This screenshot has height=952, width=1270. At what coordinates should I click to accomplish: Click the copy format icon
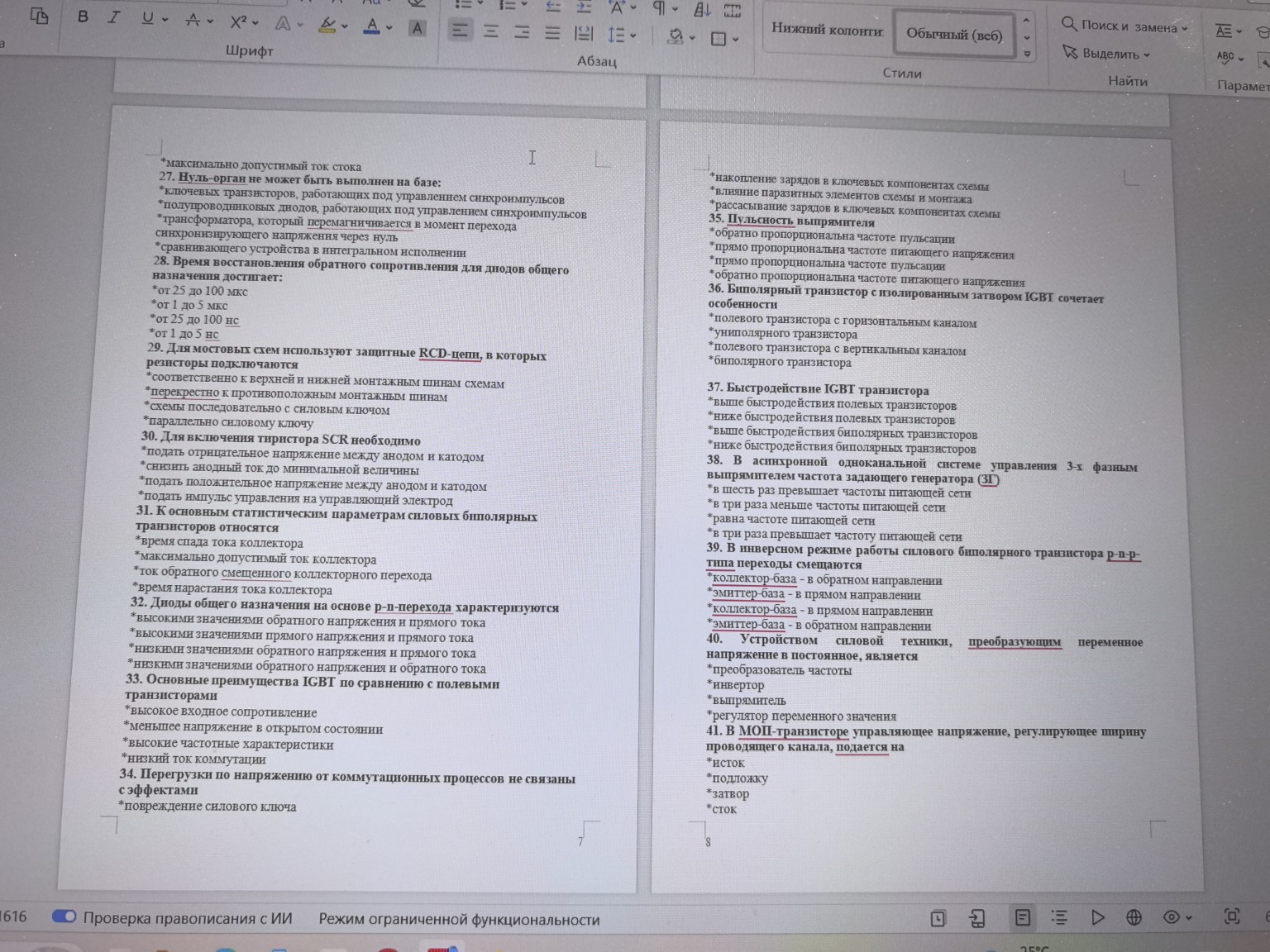click(39, 16)
